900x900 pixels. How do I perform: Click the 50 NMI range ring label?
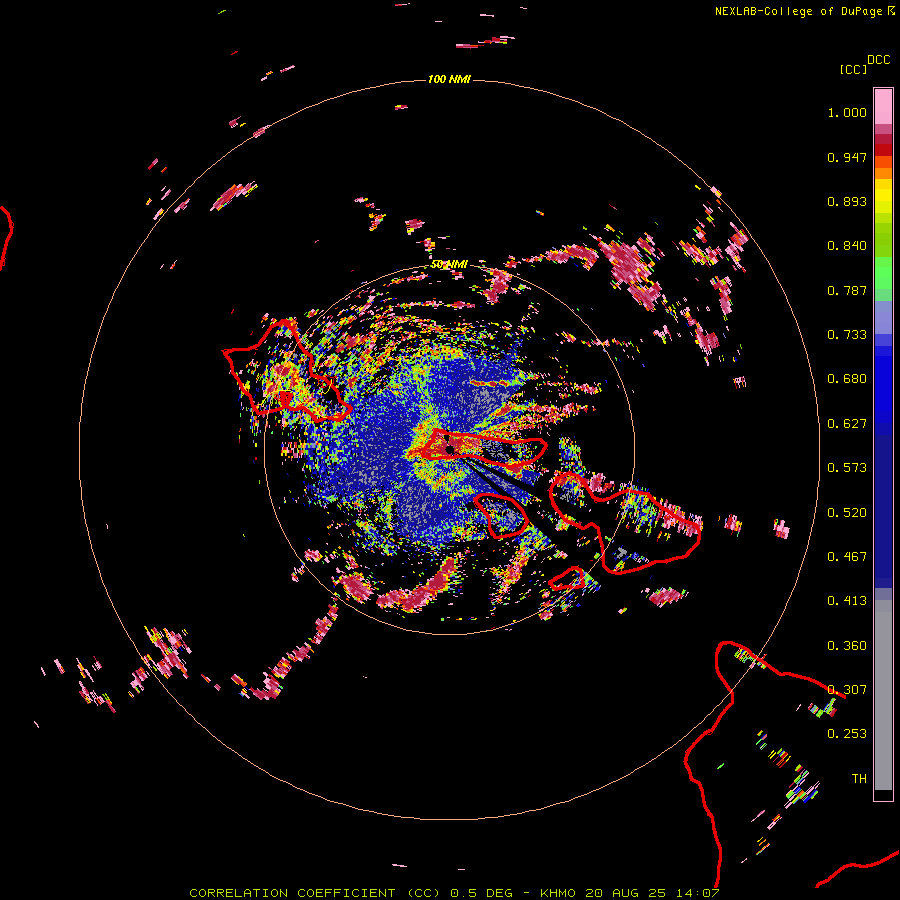coord(449,264)
